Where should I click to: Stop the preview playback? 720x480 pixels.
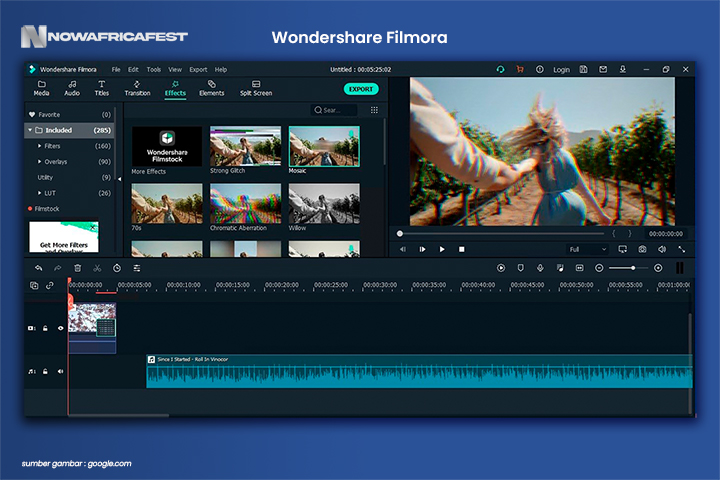click(461, 249)
